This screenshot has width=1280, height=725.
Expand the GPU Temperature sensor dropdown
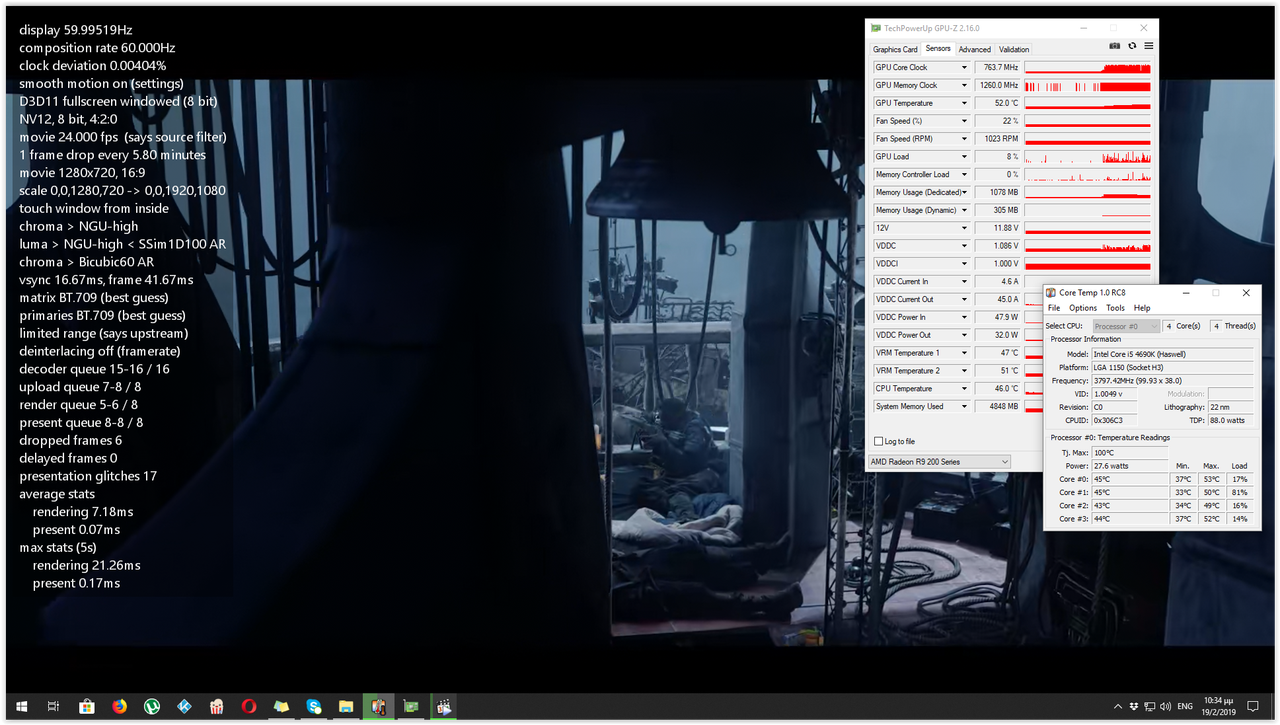coord(964,103)
